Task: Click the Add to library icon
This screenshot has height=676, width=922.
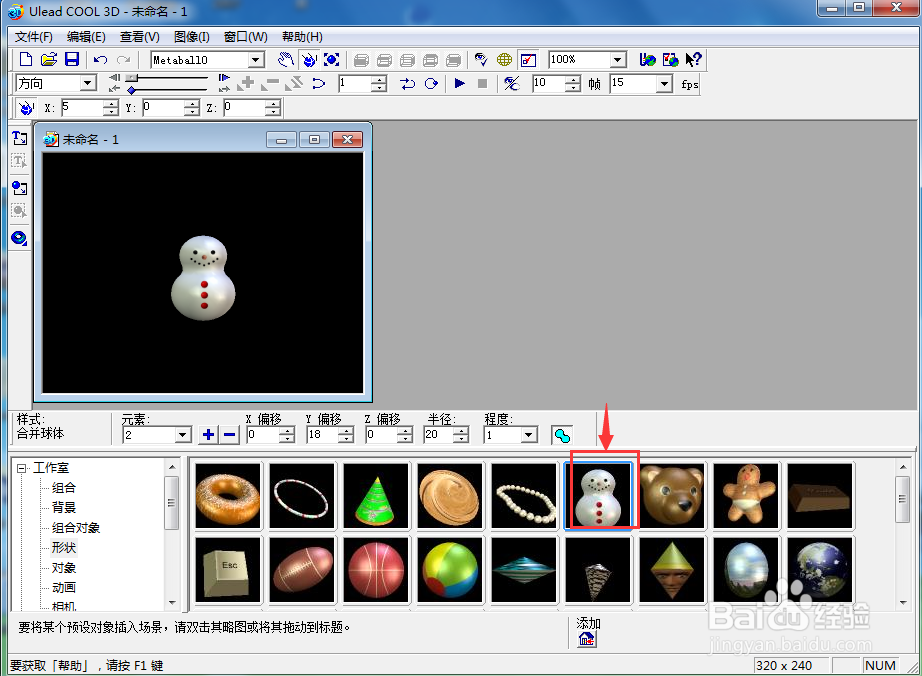Action: pyautogui.click(x=586, y=639)
